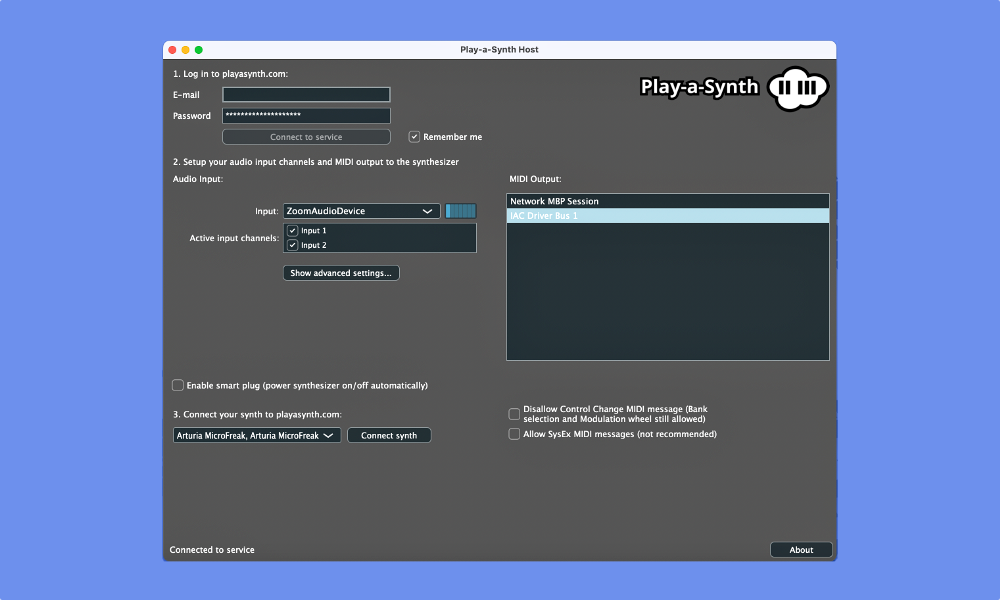
Task: Uncheck the Input 1 channel checkbox
Action: 293,231
